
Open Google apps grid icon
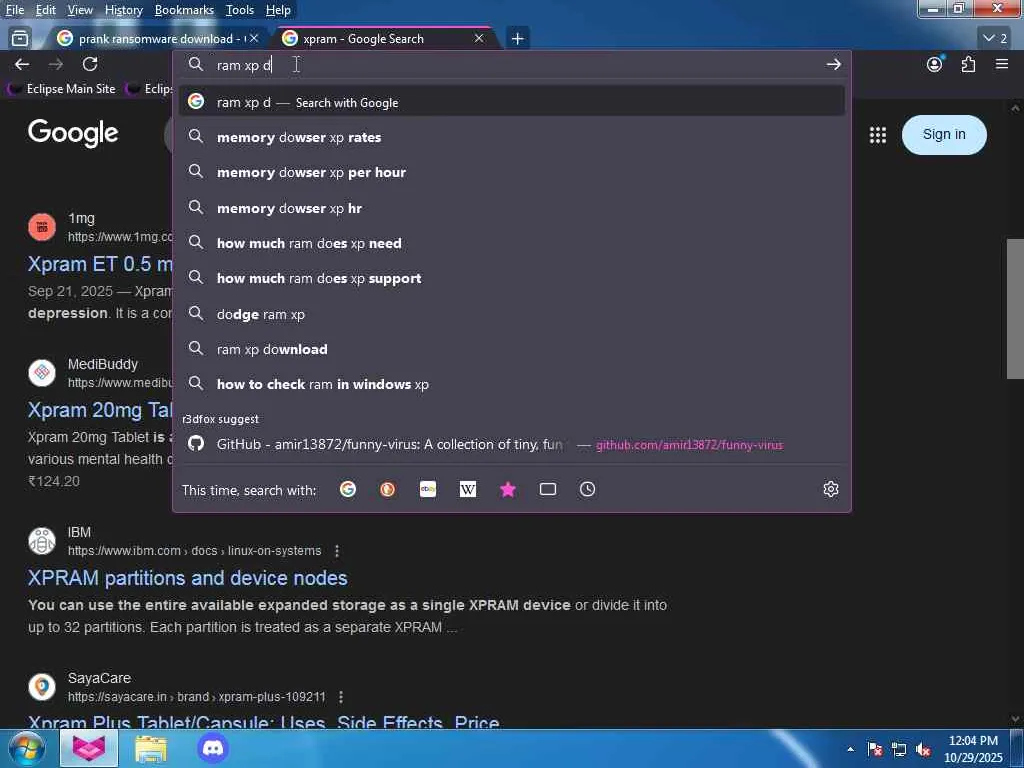coord(878,135)
